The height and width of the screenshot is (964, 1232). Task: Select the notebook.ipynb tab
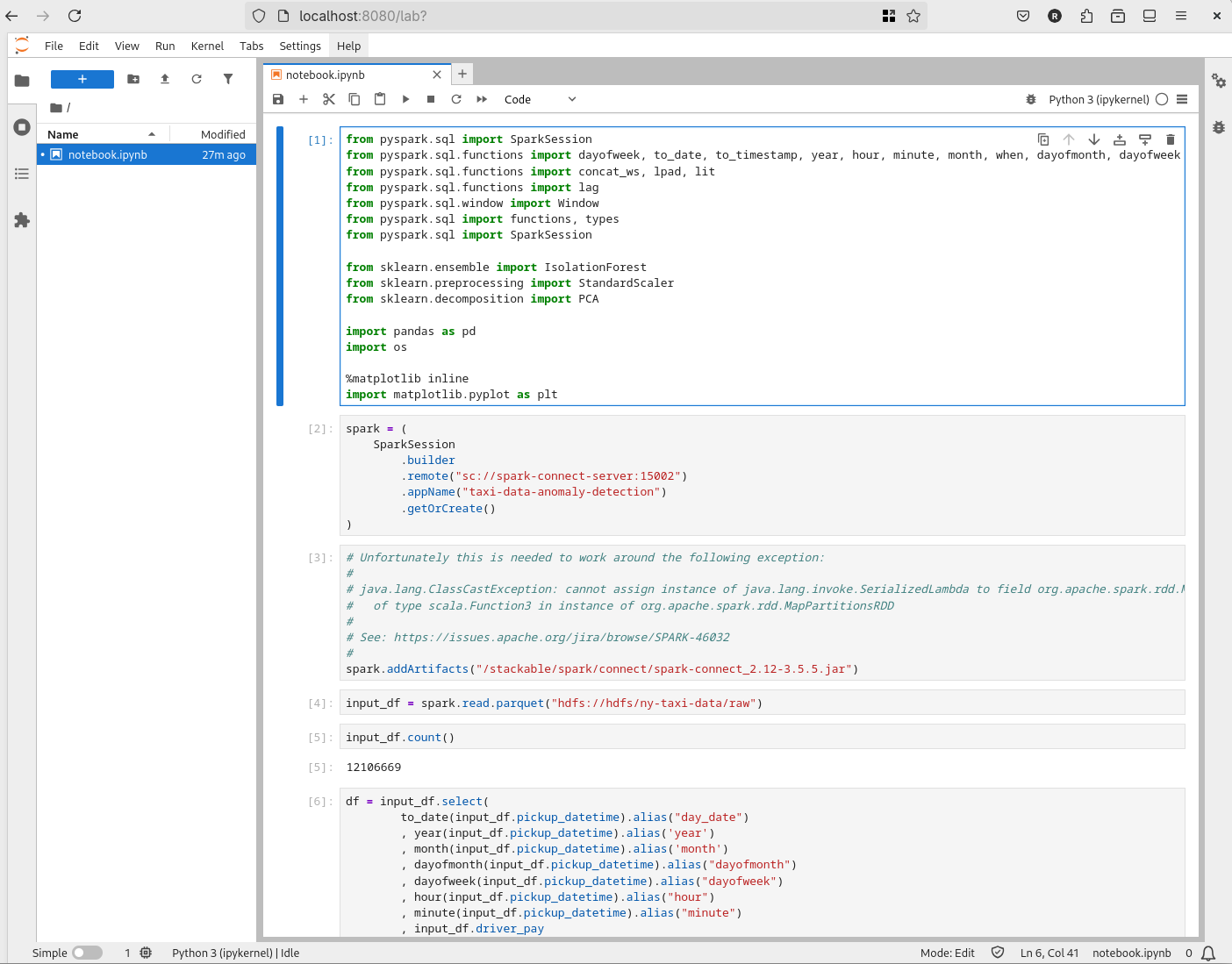pos(349,75)
